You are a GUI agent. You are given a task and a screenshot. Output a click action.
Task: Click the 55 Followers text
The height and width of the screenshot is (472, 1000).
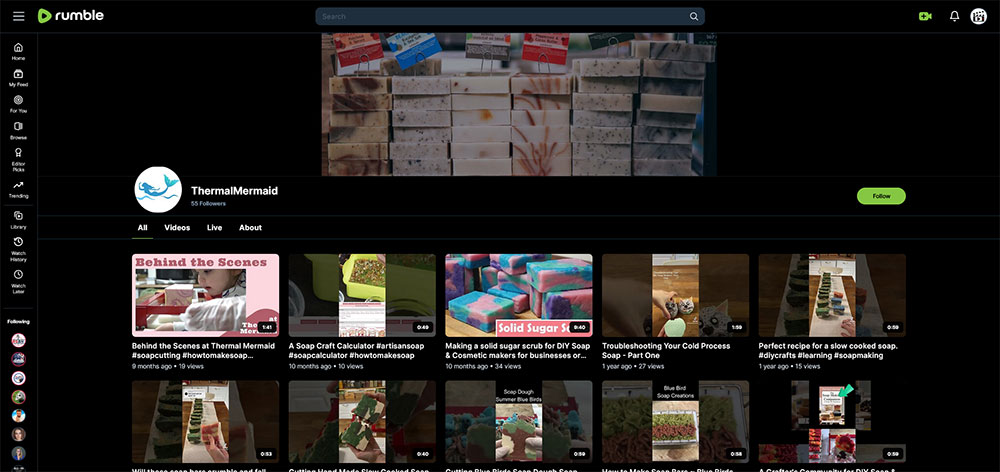click(x=208, y=203)
